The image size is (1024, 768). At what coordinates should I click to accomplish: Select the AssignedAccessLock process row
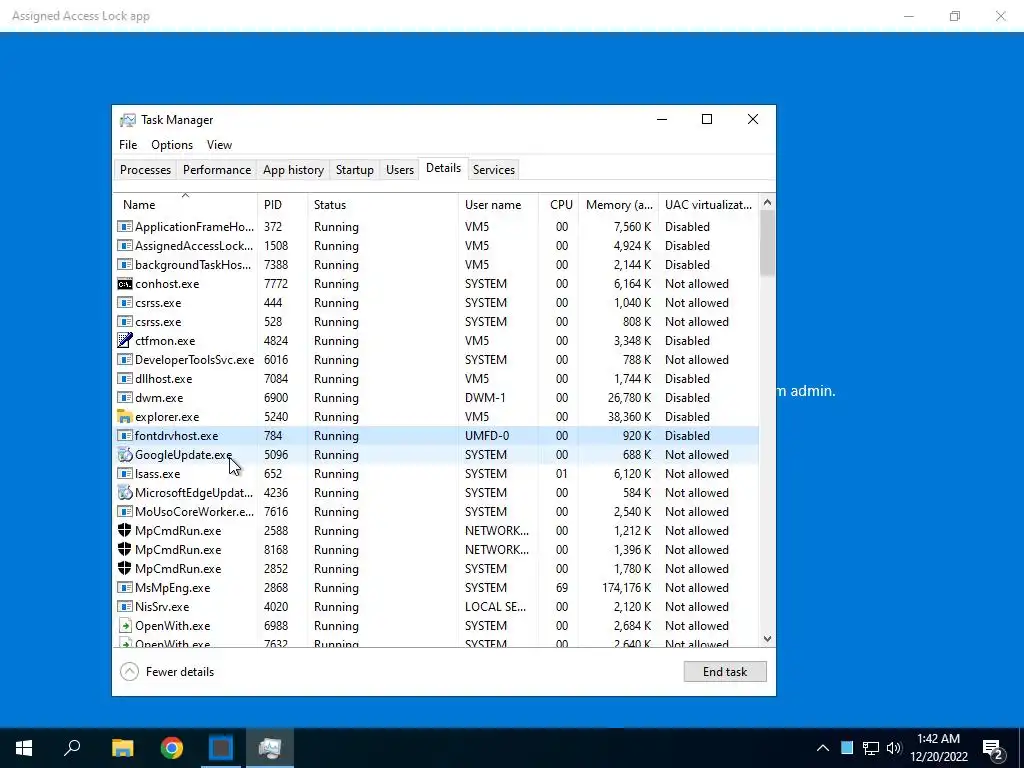[x=436, y=246]
